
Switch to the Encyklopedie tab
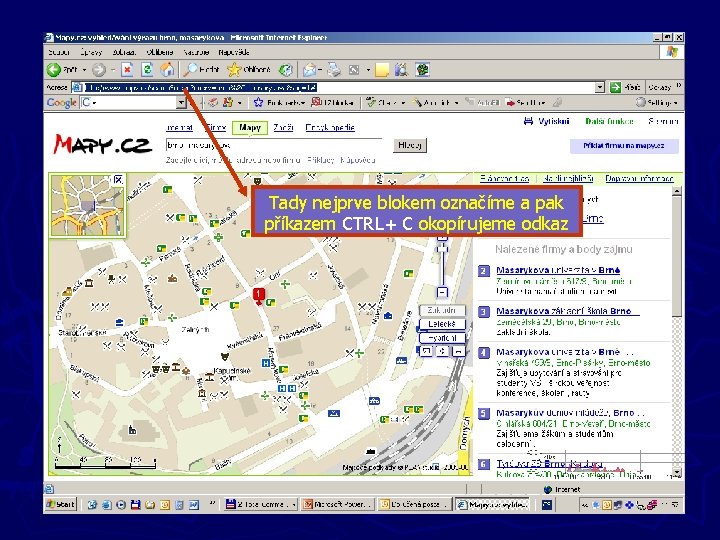[x=330, y=128]
